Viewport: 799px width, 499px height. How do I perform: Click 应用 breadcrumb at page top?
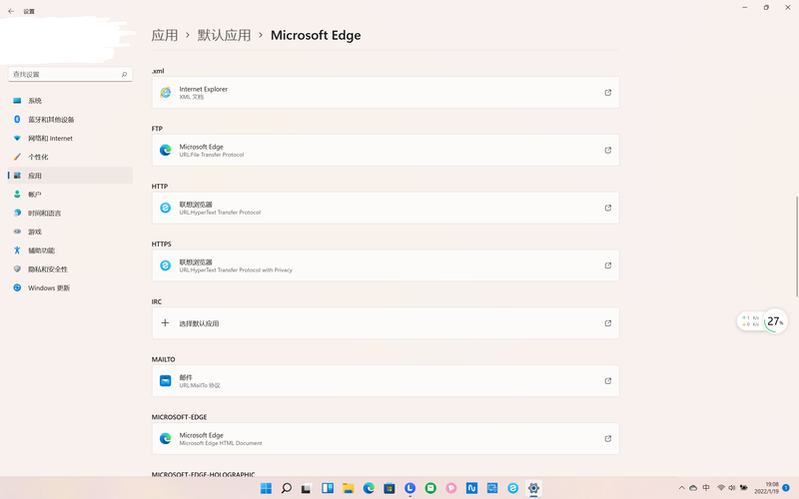point(164,35)
